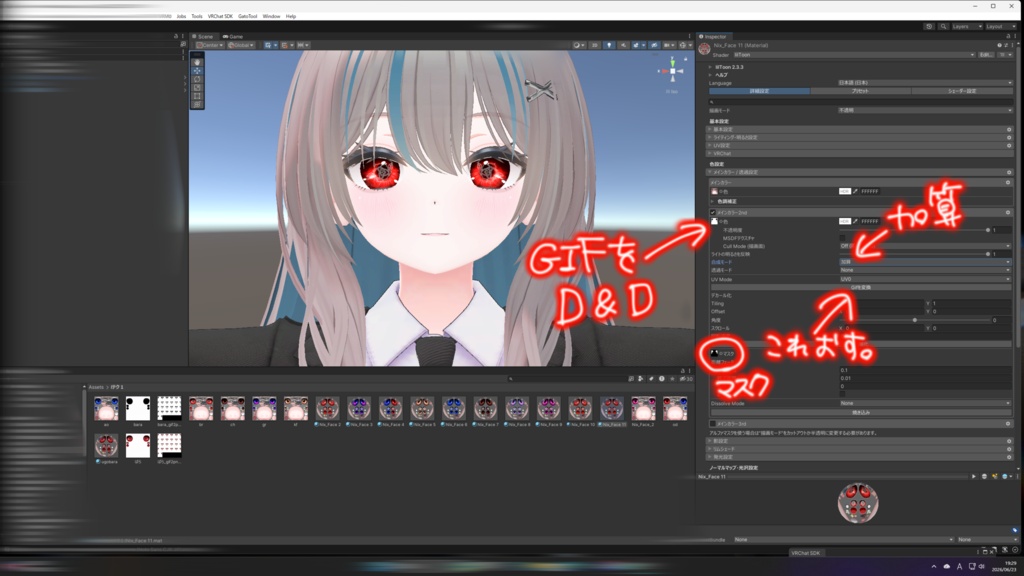1024x576 pixels.
Task: Click the global search magnifier icon
Action: point(943,26)
